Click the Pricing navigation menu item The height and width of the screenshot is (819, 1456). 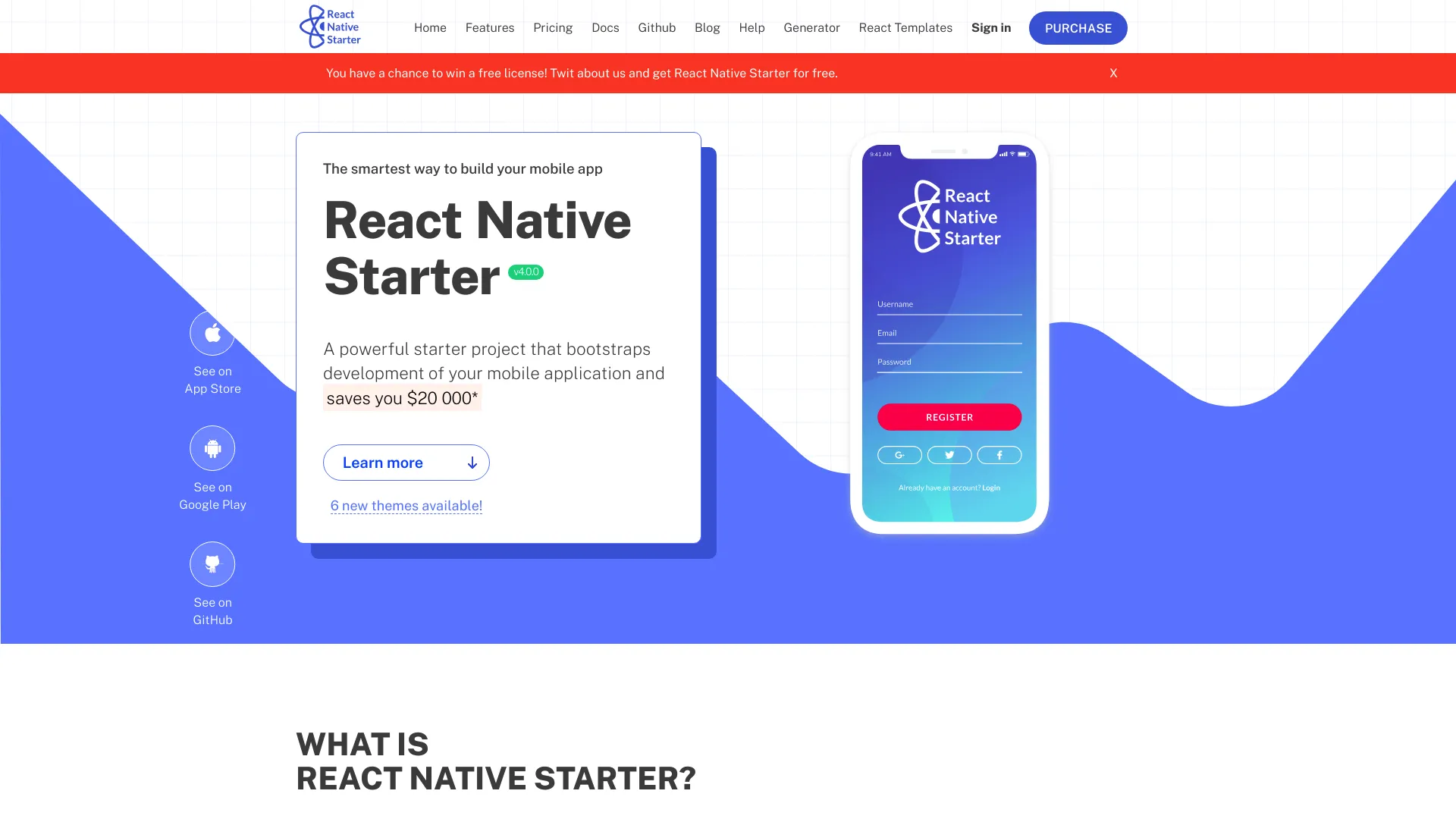tap(553, 27)
